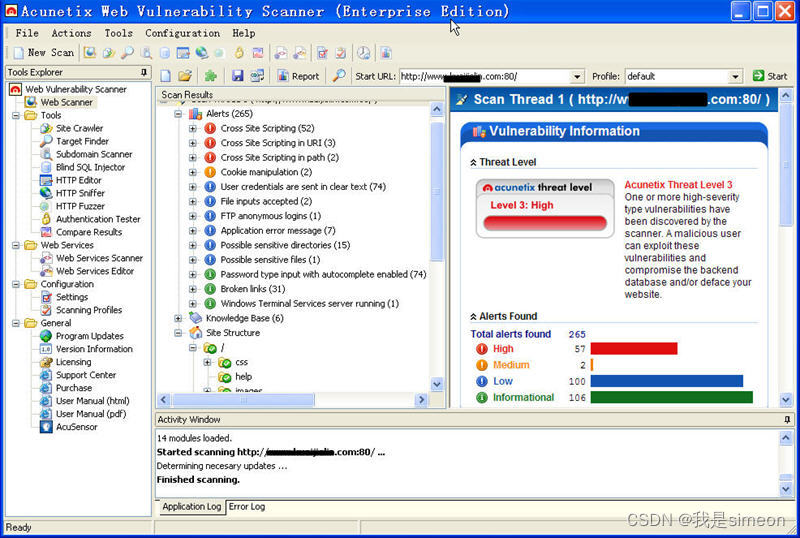
Task: Open Compare Results toolbar icon
Action: coord(258,53)
